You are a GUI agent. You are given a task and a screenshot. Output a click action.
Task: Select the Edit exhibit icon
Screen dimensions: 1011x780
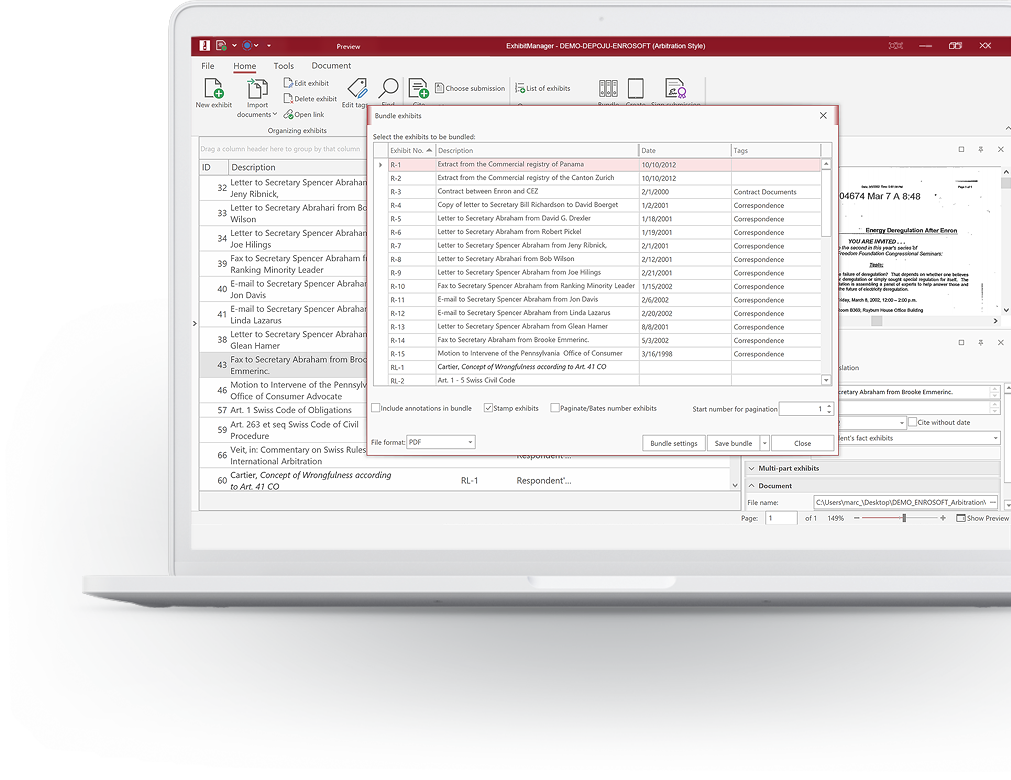(288, 83)
